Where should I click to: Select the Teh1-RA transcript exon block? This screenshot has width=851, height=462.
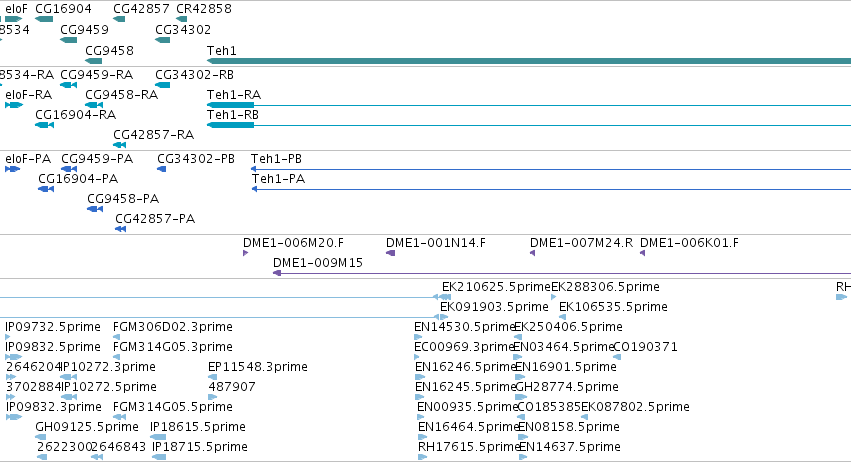coord(230,105)
